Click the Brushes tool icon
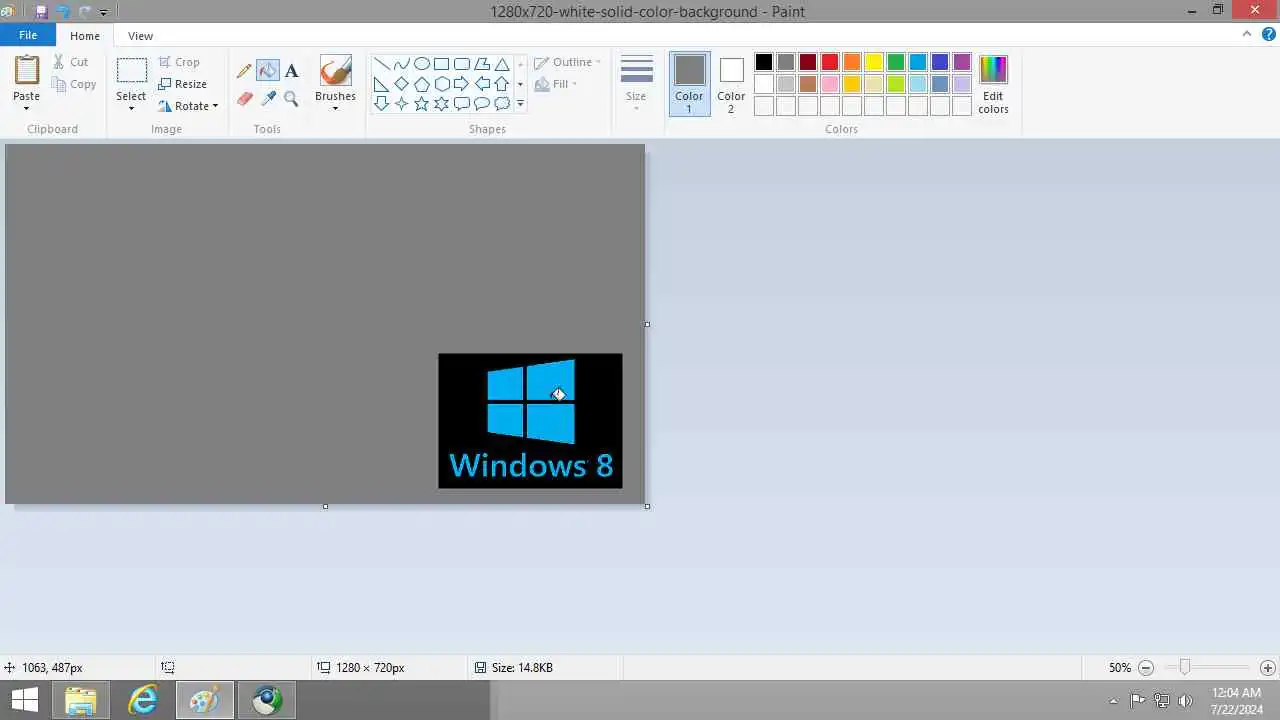 (335, 71)
